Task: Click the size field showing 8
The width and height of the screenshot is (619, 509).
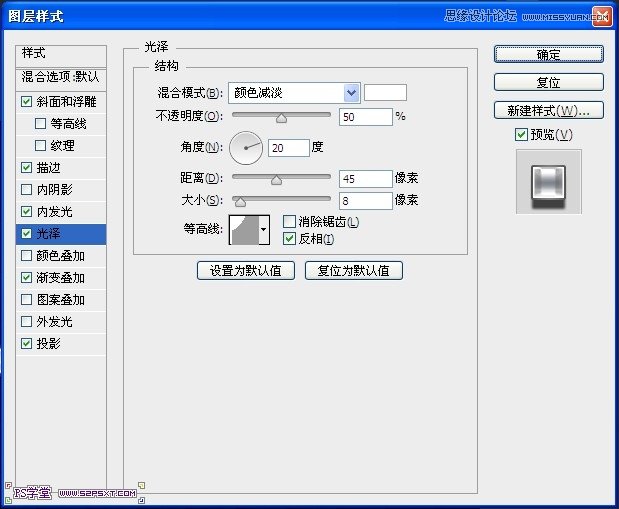Action: 366,201
